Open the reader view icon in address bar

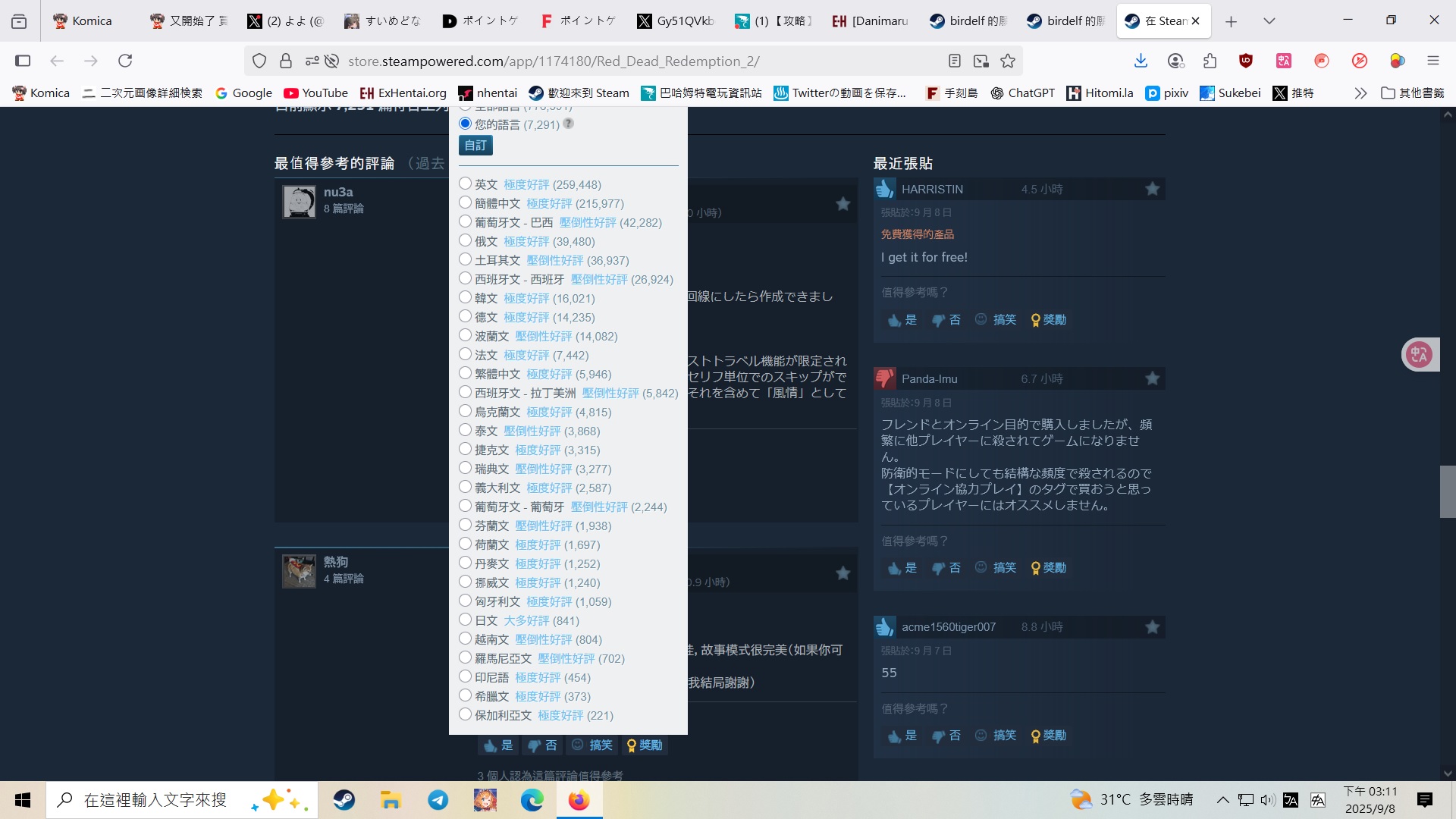955,61
